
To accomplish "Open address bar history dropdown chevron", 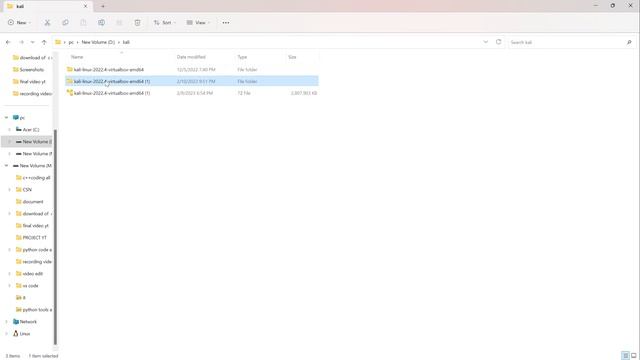I will click(485, 42).
